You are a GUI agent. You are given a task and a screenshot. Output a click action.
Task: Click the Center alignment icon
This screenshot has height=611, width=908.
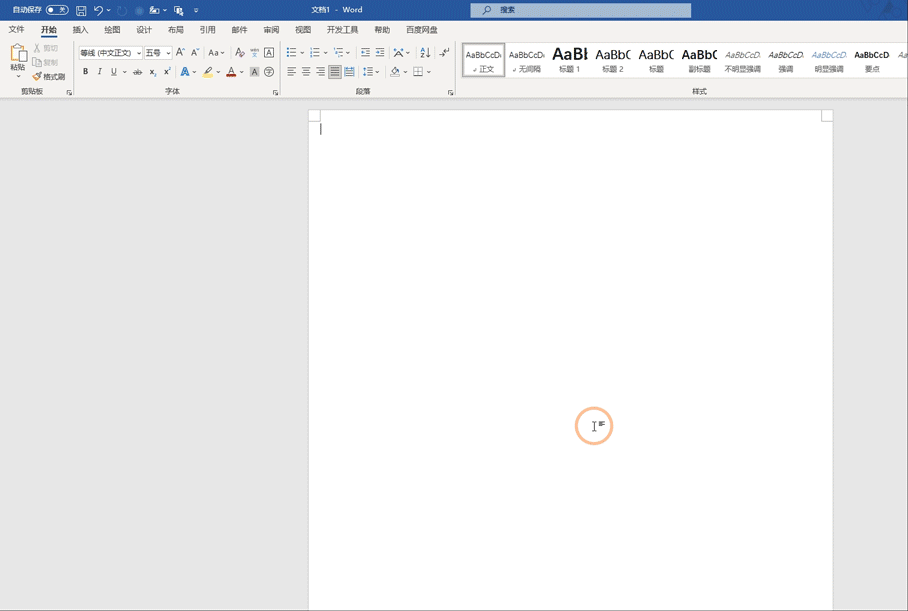pyautogui.click(x=306, y=72)
